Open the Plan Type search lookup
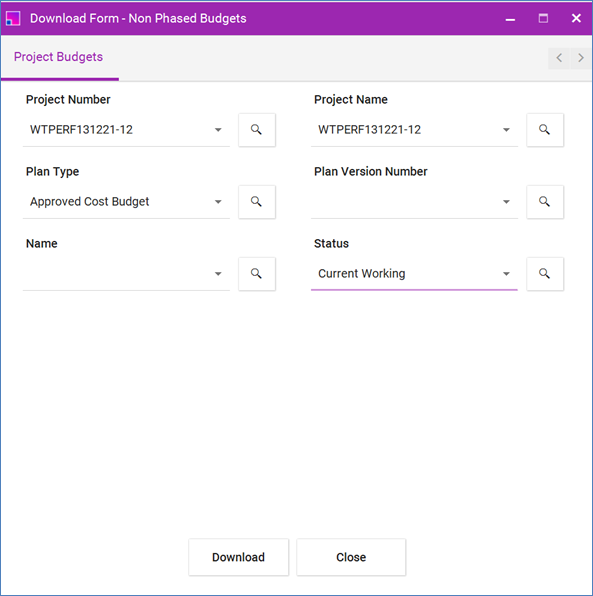 (x=257, y=202)
